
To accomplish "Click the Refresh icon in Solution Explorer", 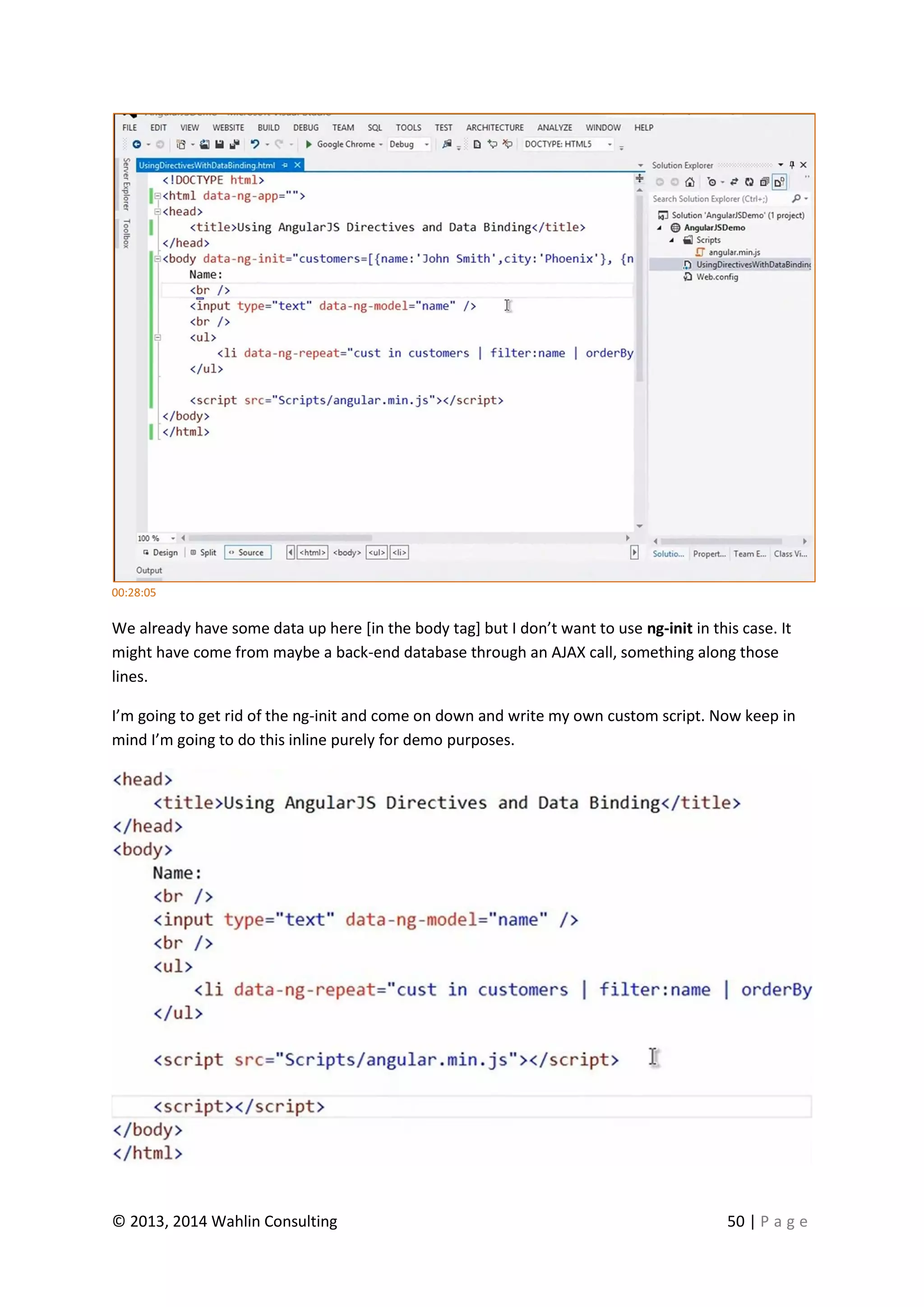I will pos(749,182).
